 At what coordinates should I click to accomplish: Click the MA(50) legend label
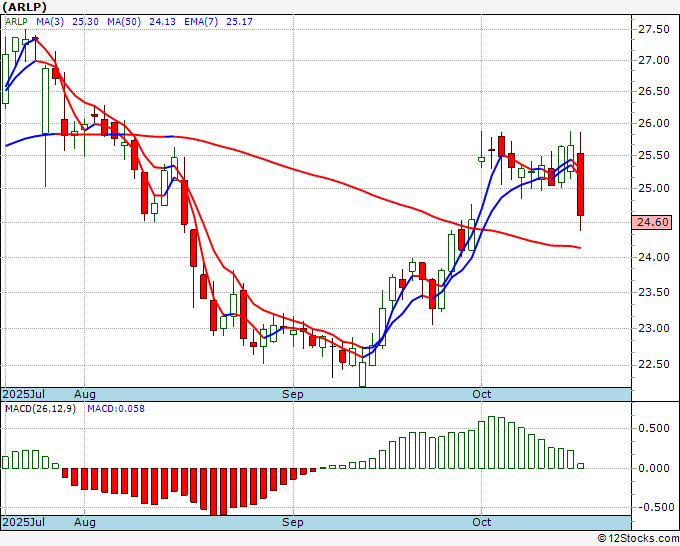pyautogui.click(x=124, y=22)
